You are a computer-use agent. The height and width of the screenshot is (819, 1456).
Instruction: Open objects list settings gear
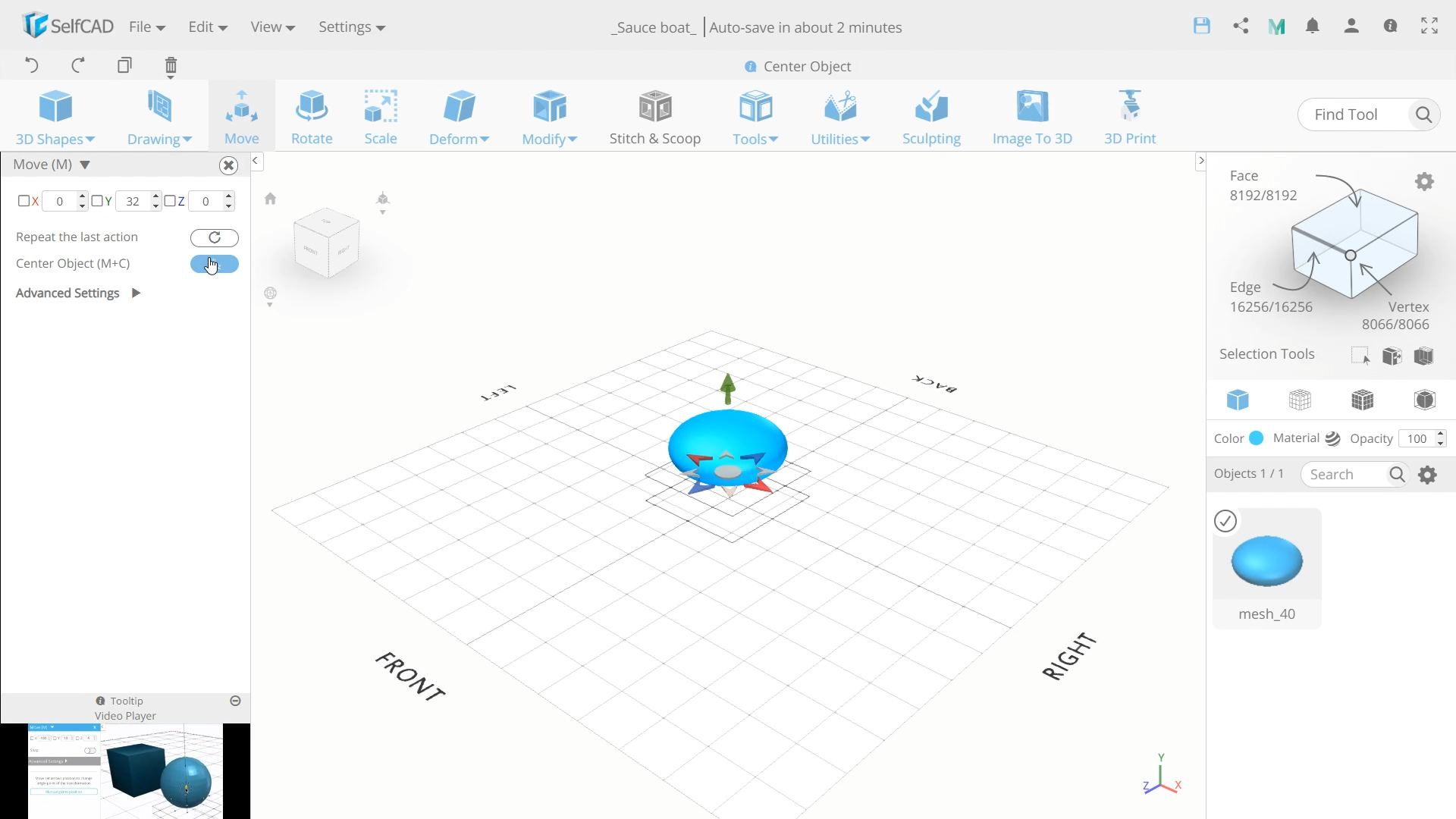click(x=1428, y=475)
